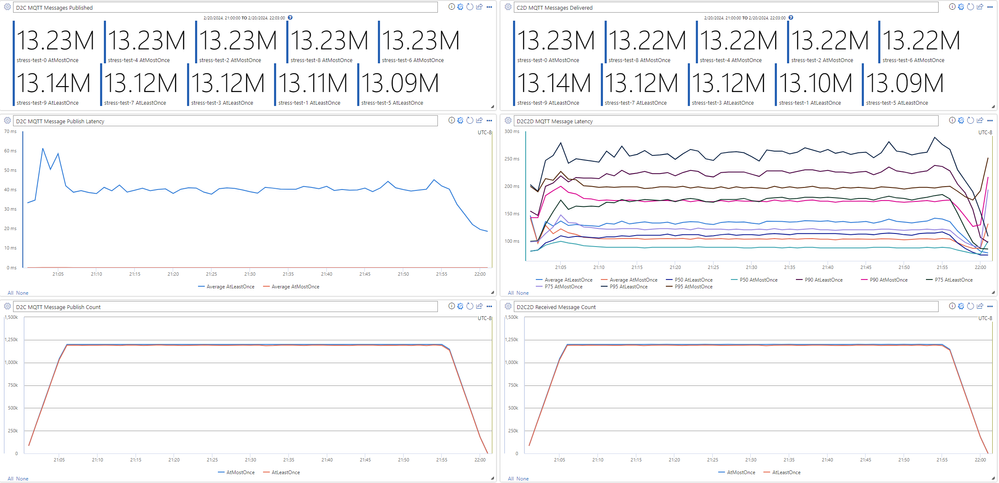Open more options menu on D2C Publish Latency tile
Viewport: 999px width, 483px height.
click(489, 120)
